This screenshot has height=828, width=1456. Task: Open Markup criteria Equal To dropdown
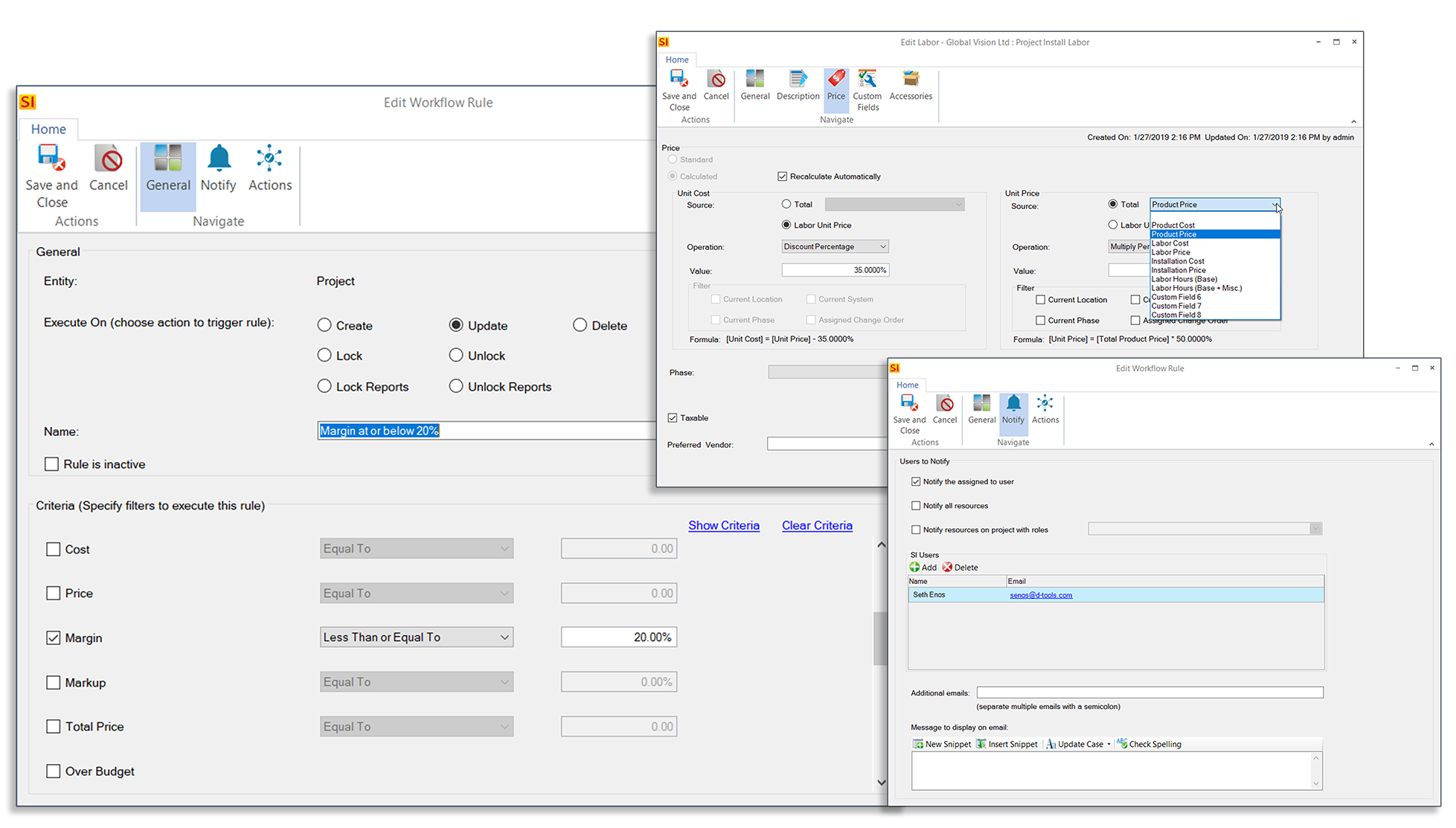(x=417, y=682)
